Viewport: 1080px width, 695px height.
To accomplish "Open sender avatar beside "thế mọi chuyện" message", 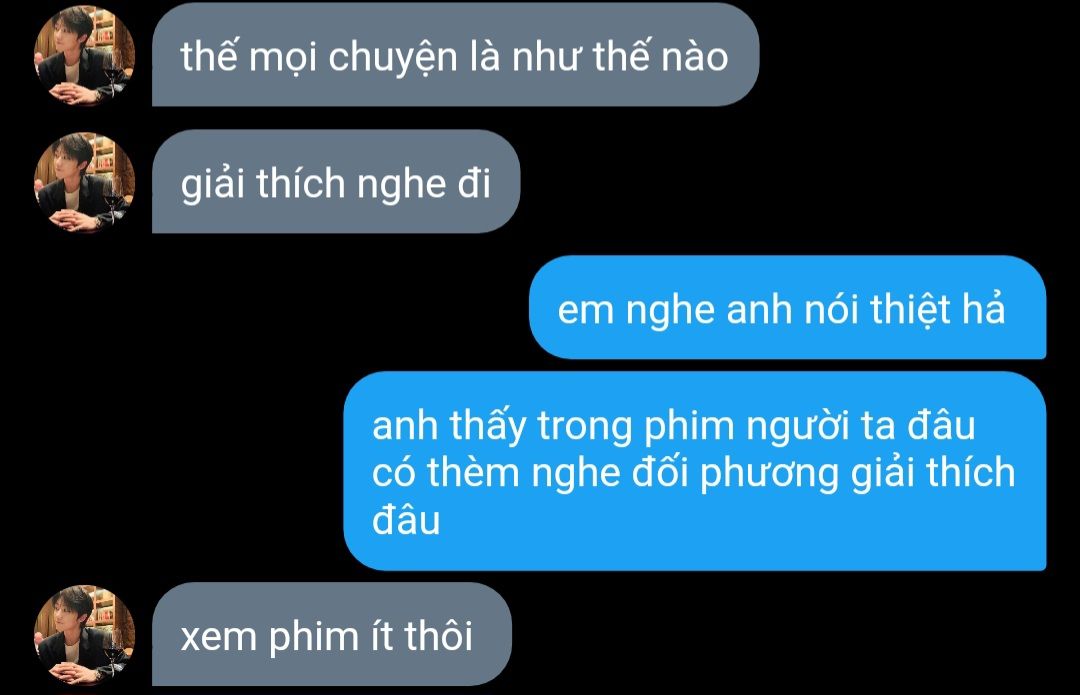I will 85,56.
